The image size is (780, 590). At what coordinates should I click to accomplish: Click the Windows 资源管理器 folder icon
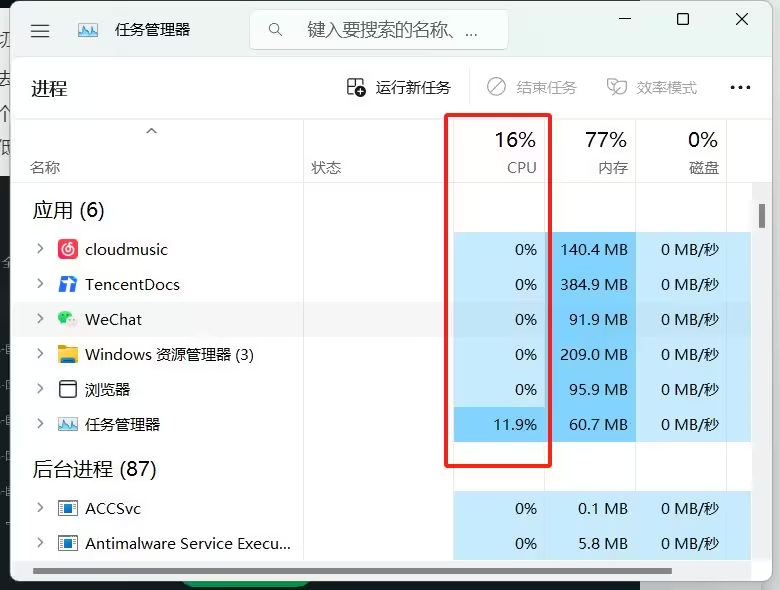click(68, 354)
